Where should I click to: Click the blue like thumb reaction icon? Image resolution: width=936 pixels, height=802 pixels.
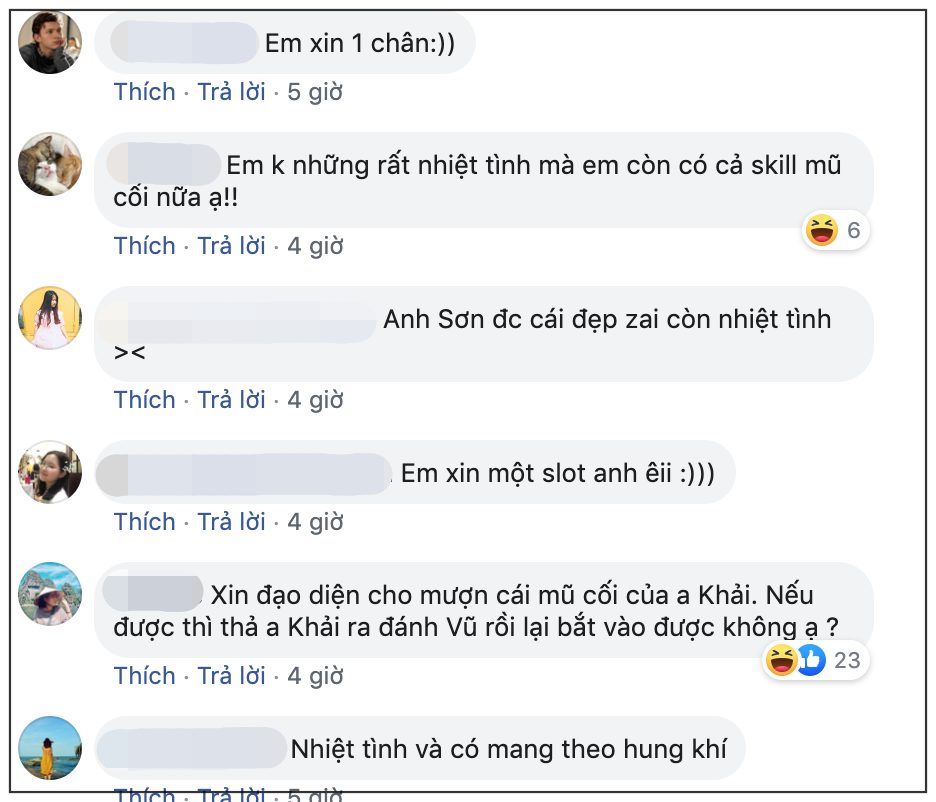810,660
